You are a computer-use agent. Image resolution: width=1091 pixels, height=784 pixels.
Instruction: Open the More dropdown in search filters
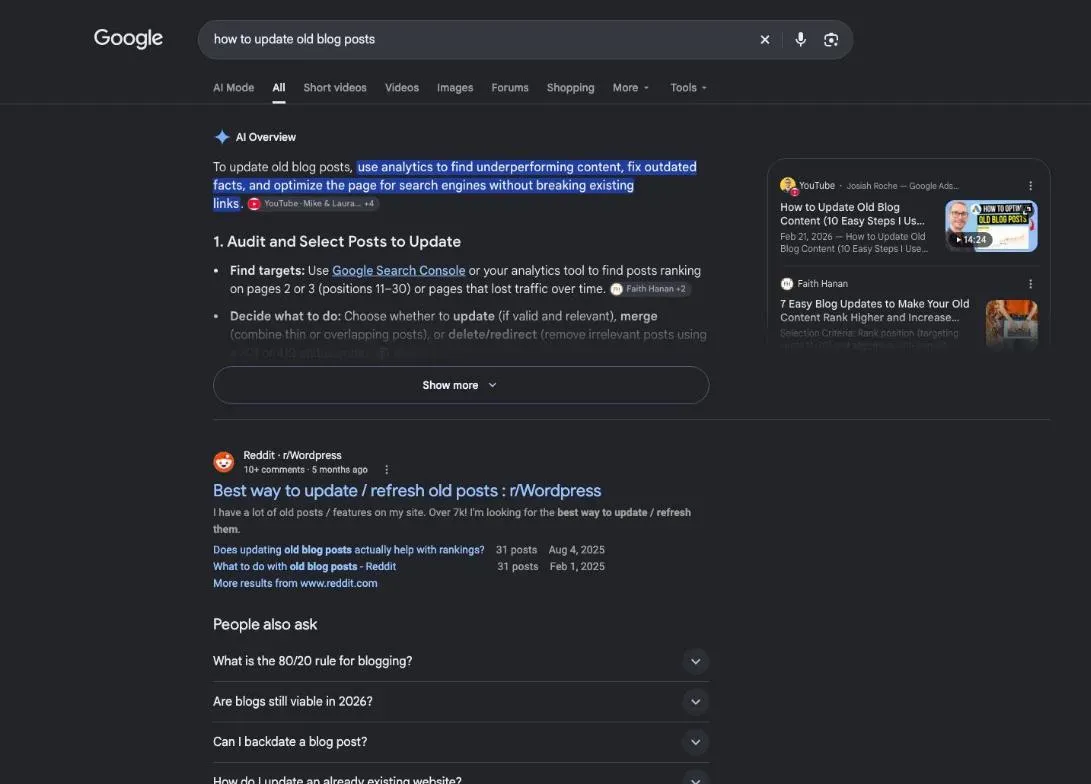pos(630,88)
